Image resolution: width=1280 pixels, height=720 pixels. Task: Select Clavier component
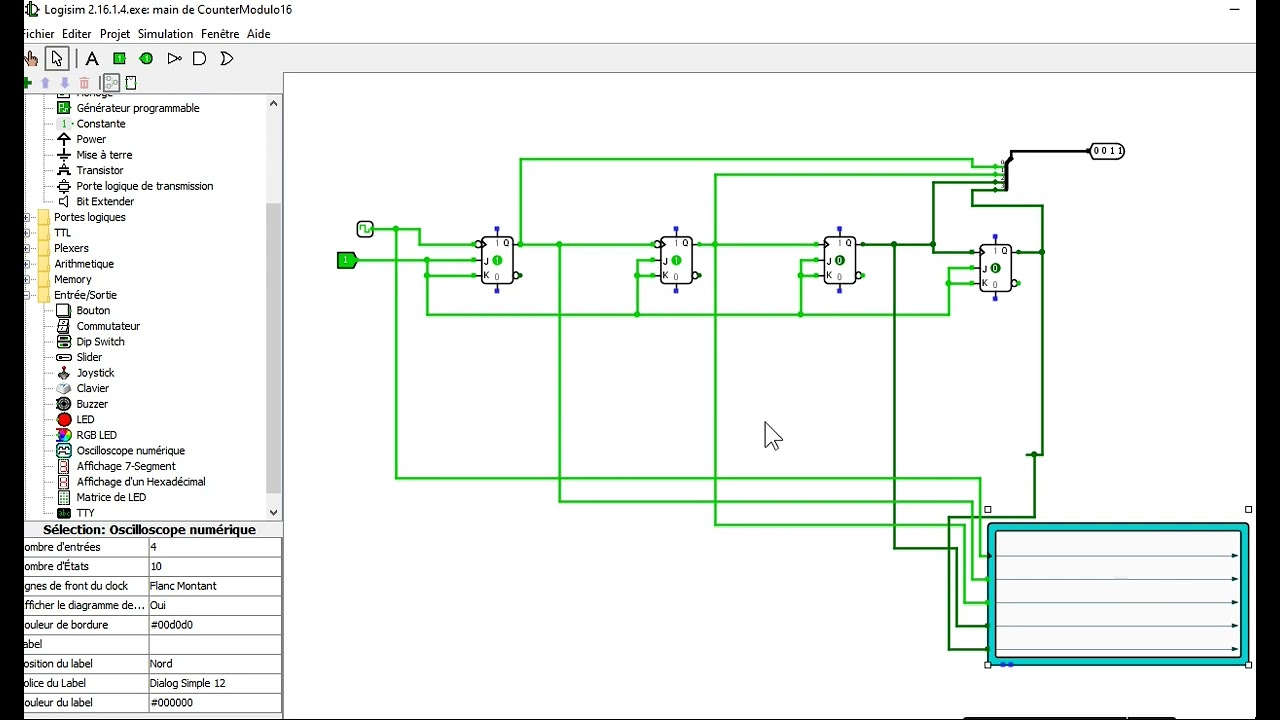(92, 388)
